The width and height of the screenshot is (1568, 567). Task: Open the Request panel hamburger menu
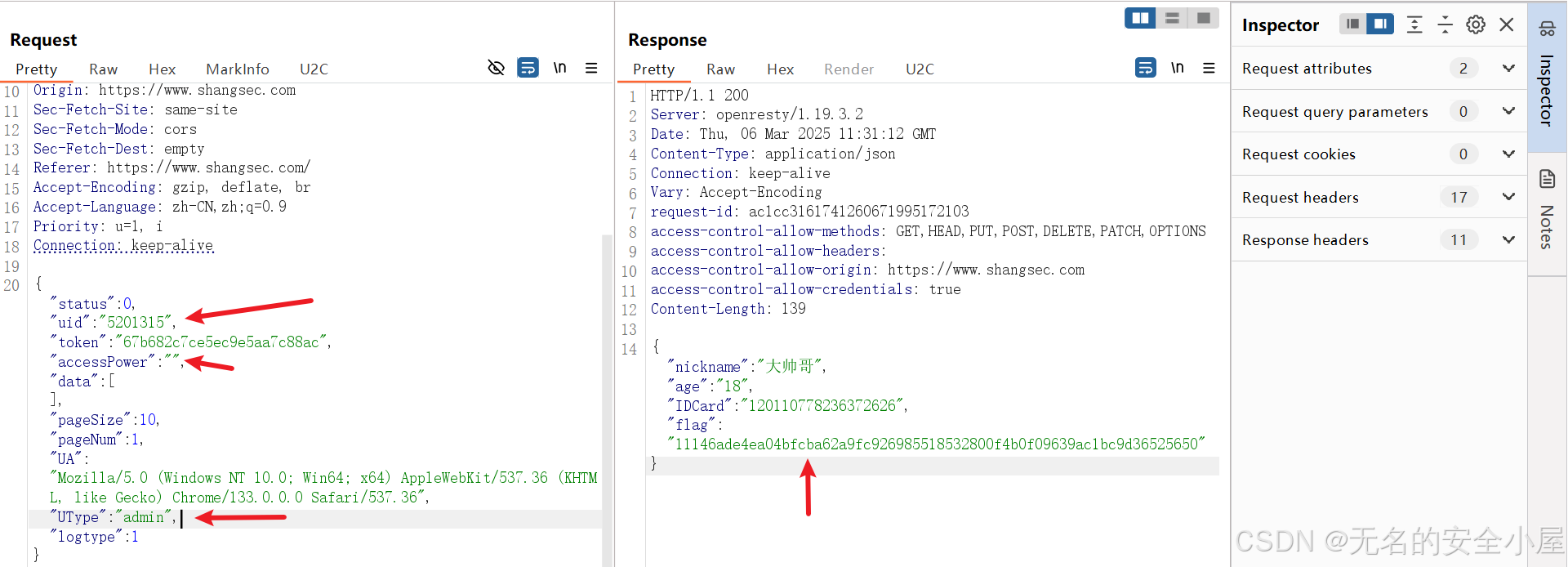click(591, 68)
